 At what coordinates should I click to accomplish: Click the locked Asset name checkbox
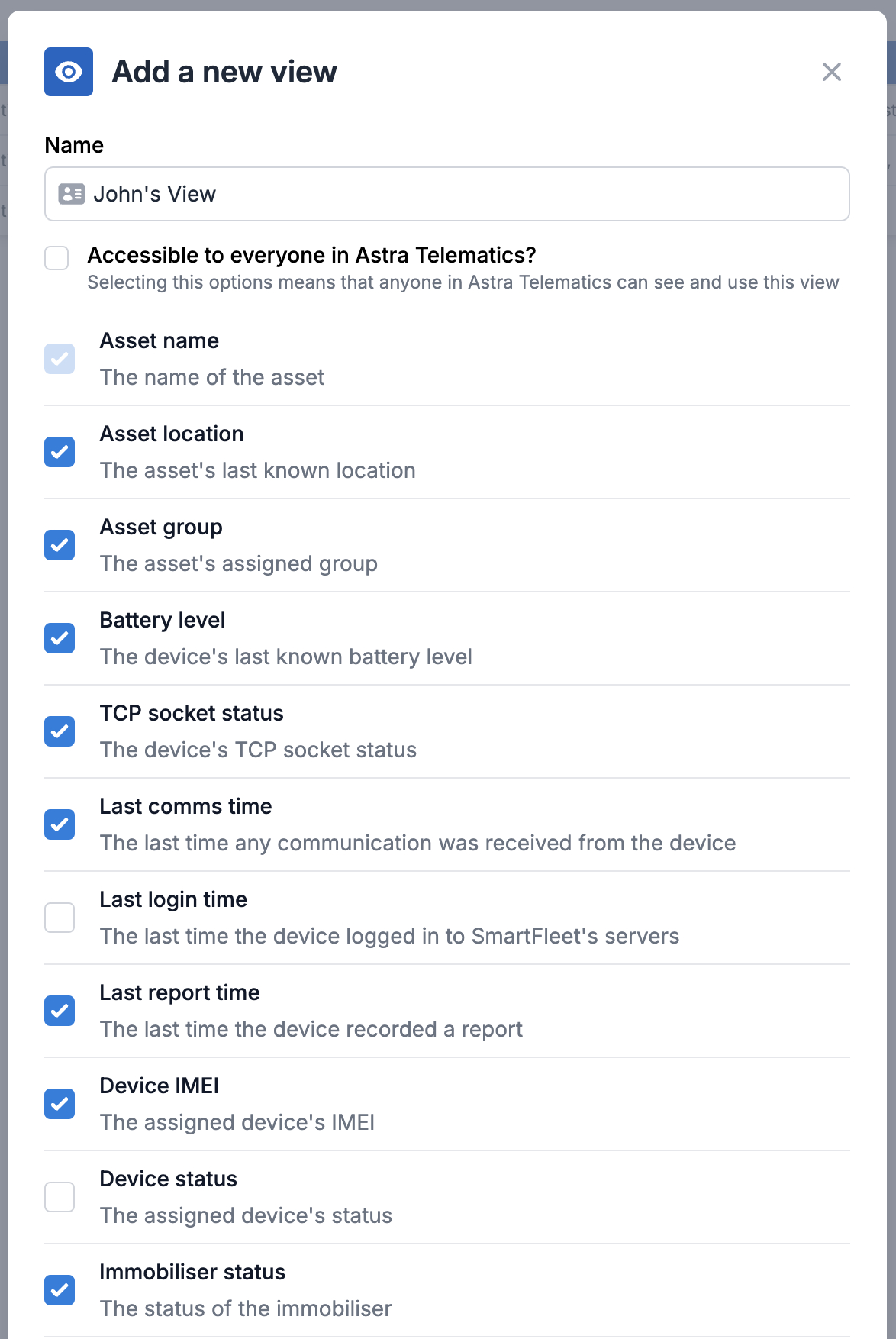point(59,359)
